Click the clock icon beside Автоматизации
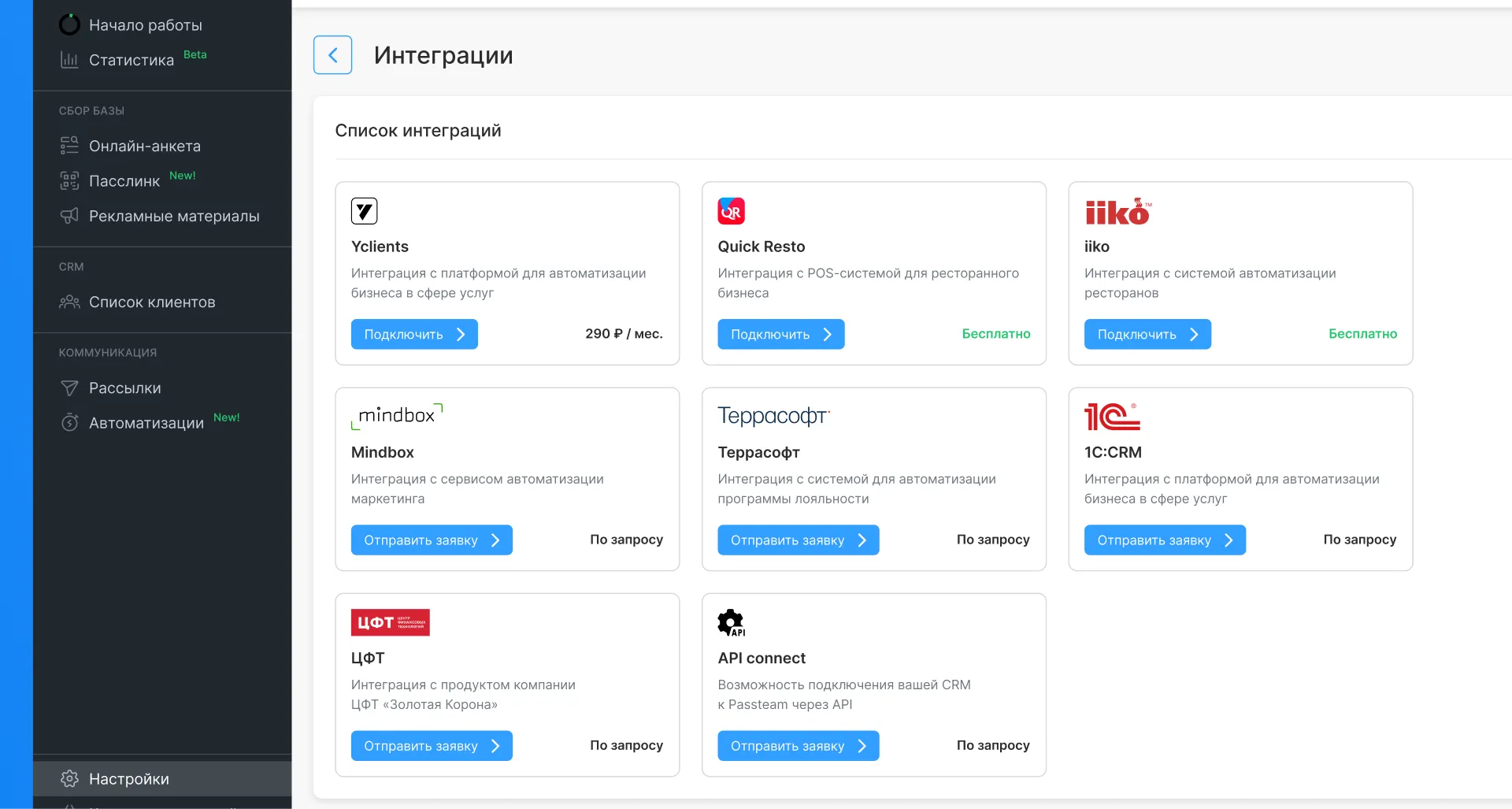Screen dimensions: 1512x809 click(x=69, y=422)
